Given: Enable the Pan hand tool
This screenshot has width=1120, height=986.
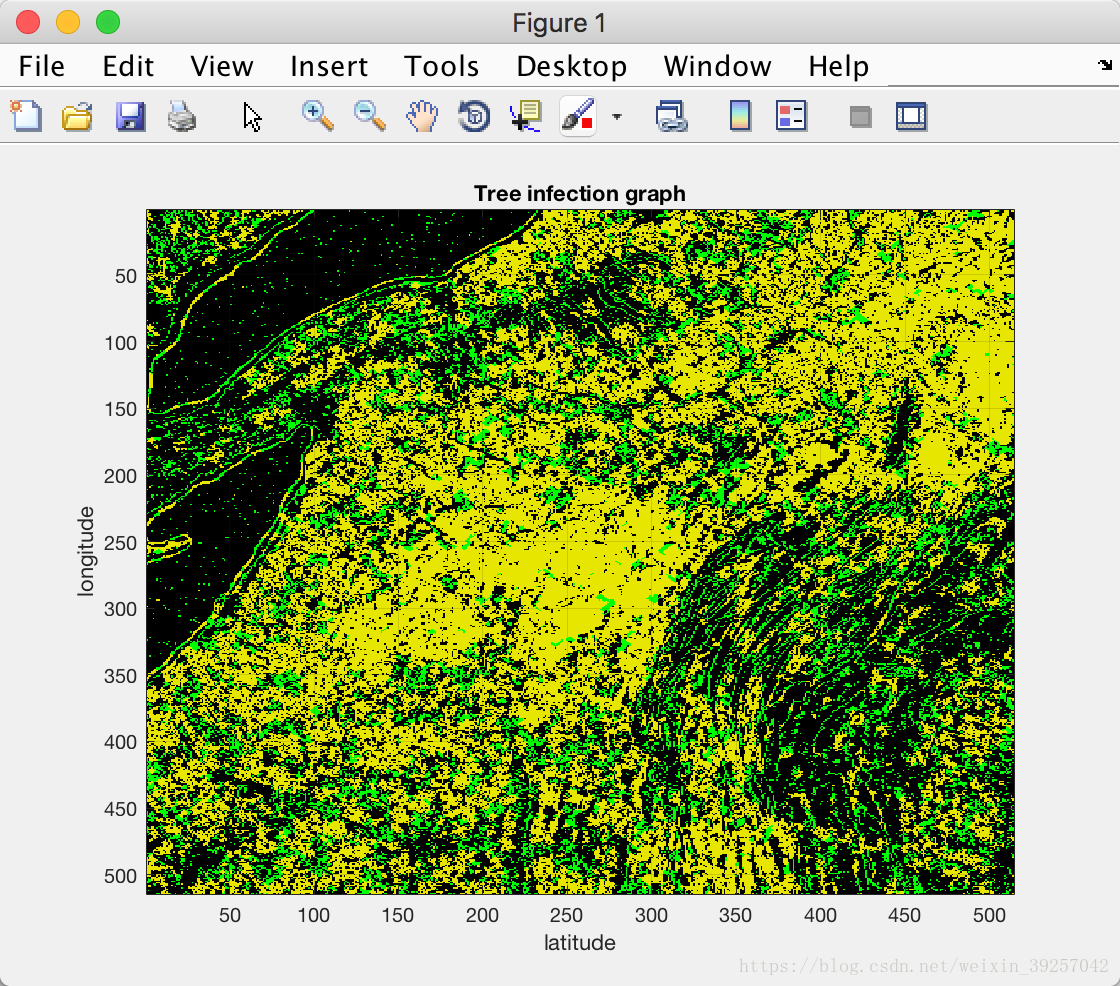Looking at the screenshot, I should [x=422, y=116].
